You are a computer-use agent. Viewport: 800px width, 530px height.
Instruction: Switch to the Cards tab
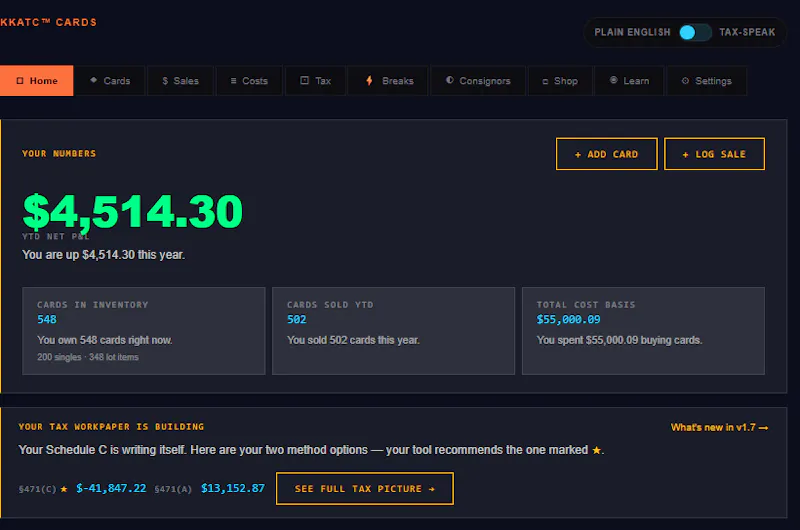(x=110, y=81)
